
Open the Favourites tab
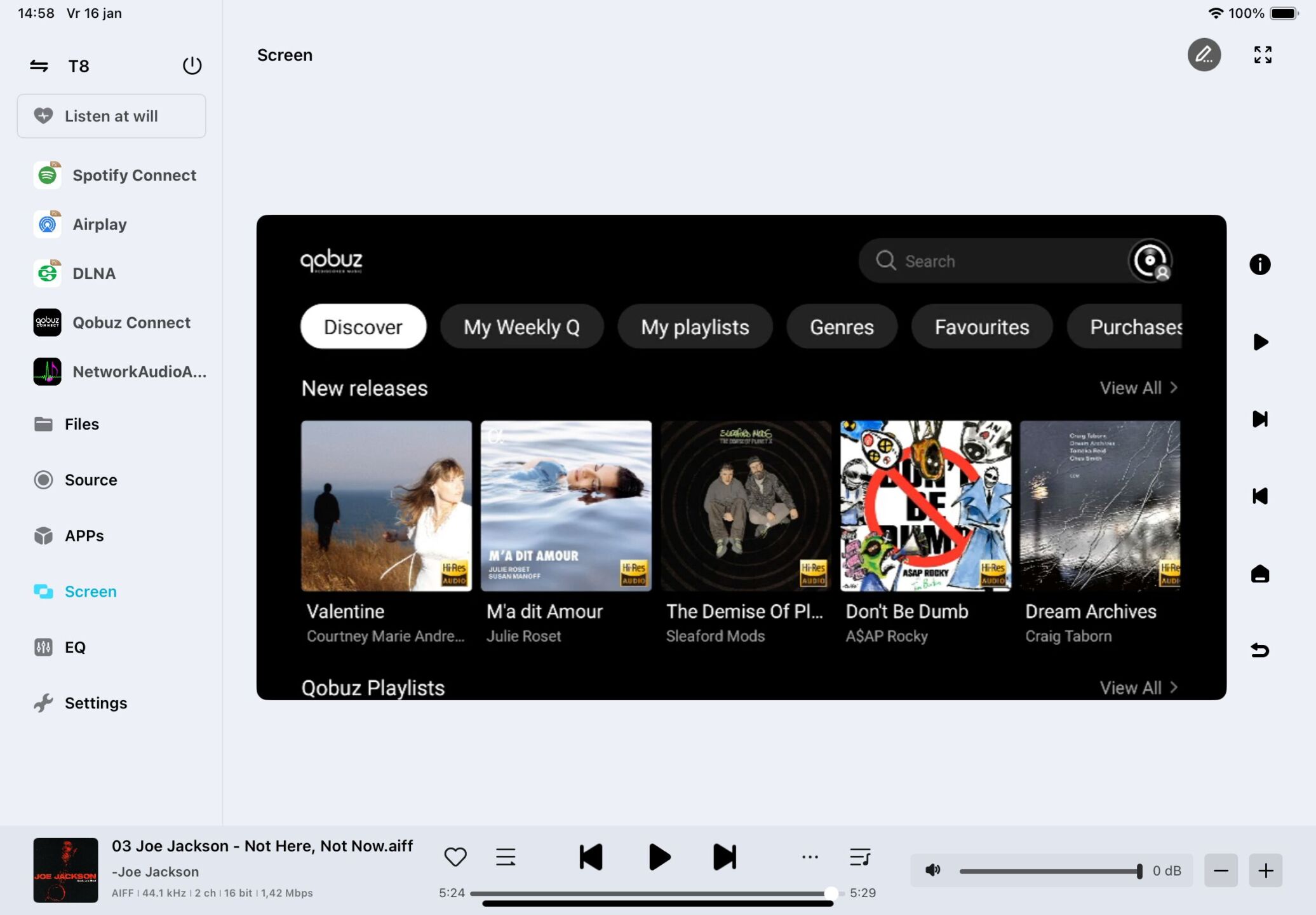click(x=982, y=327)
